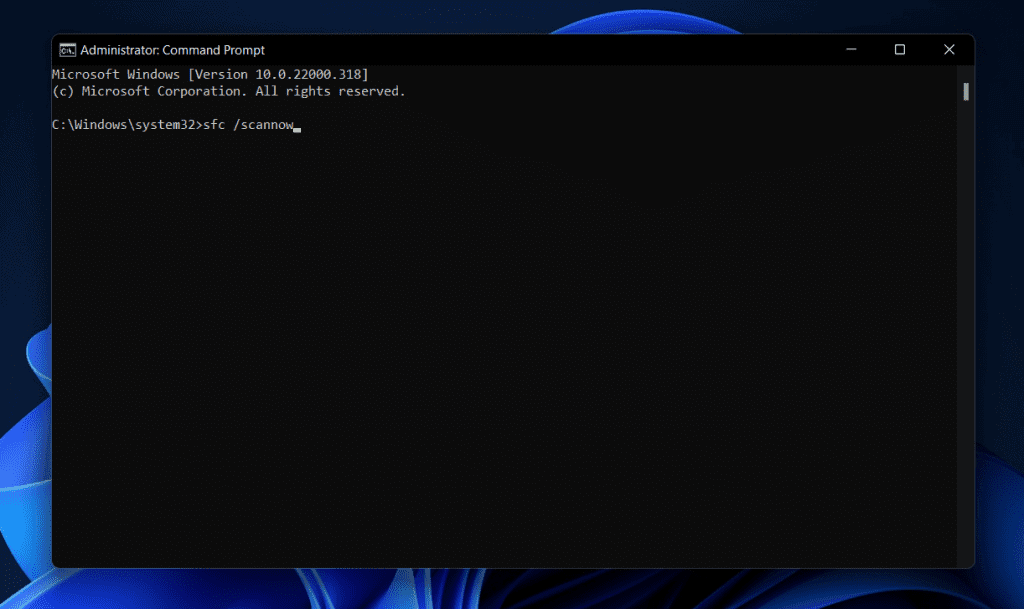Viewport: 1024px width, 609px height.
Task: Click the C:\Windows\system32> prompt path
Action: pos(125,124)
